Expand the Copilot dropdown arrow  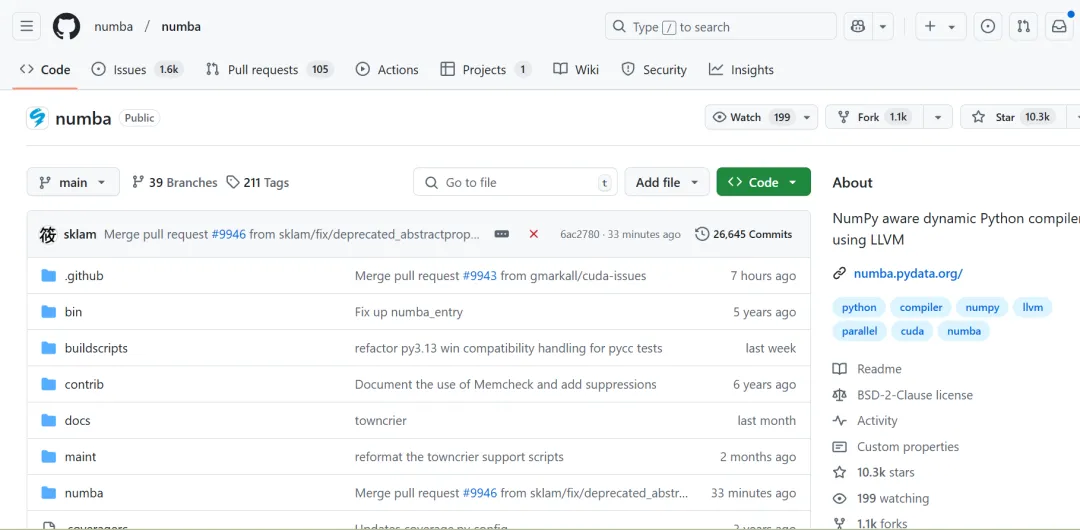[x=882, y=27]
